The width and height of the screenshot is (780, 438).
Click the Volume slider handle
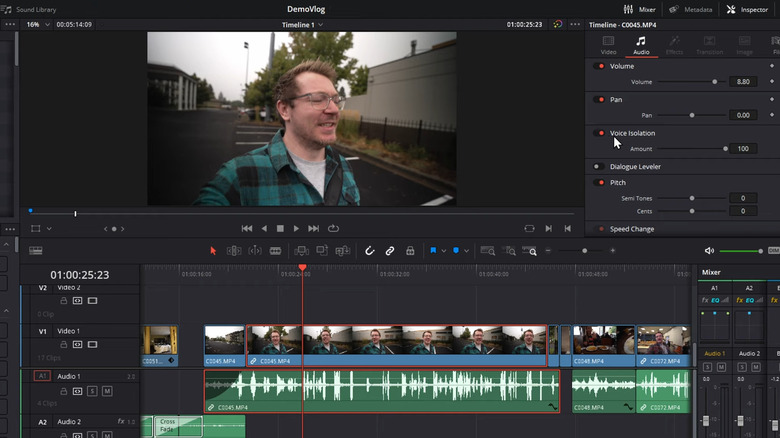(714, 81)
